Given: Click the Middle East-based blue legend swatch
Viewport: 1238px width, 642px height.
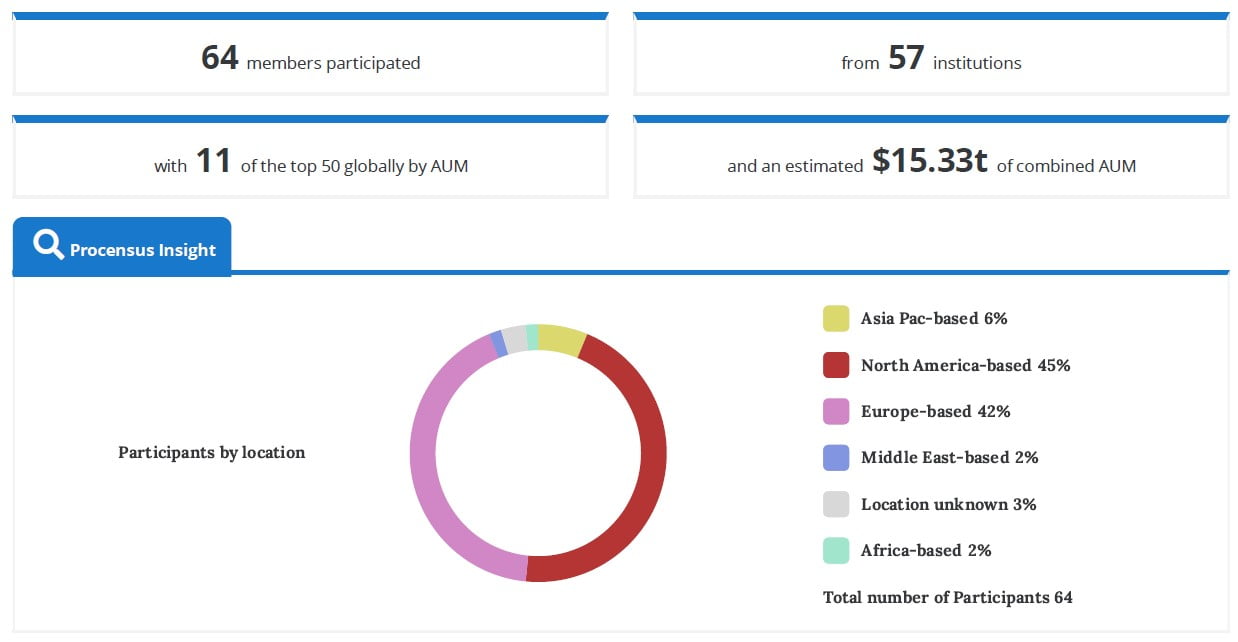Looking at the screenshot, I should coord(836,457).
